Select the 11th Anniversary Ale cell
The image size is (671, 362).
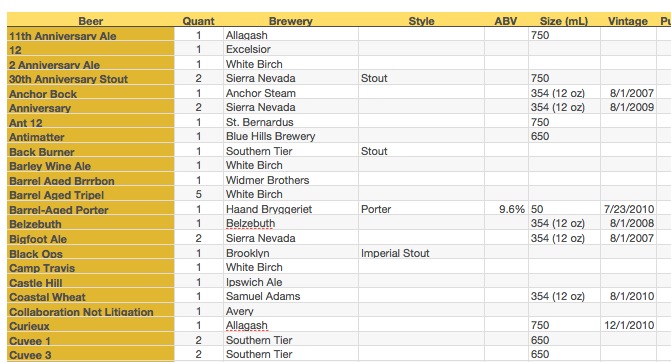[x=91, y=35]
